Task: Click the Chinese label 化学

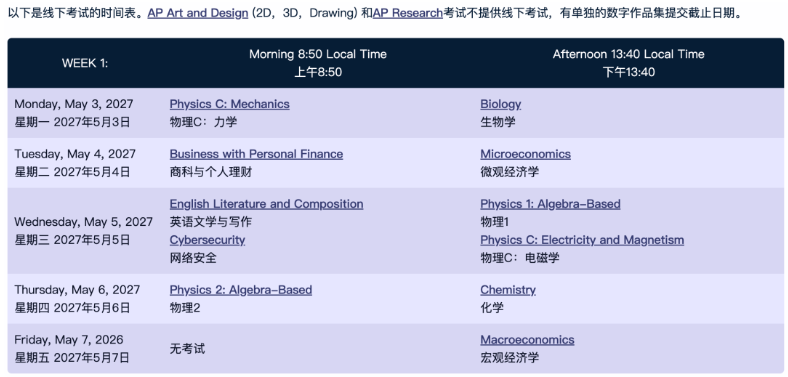Action: click(492, 308)
